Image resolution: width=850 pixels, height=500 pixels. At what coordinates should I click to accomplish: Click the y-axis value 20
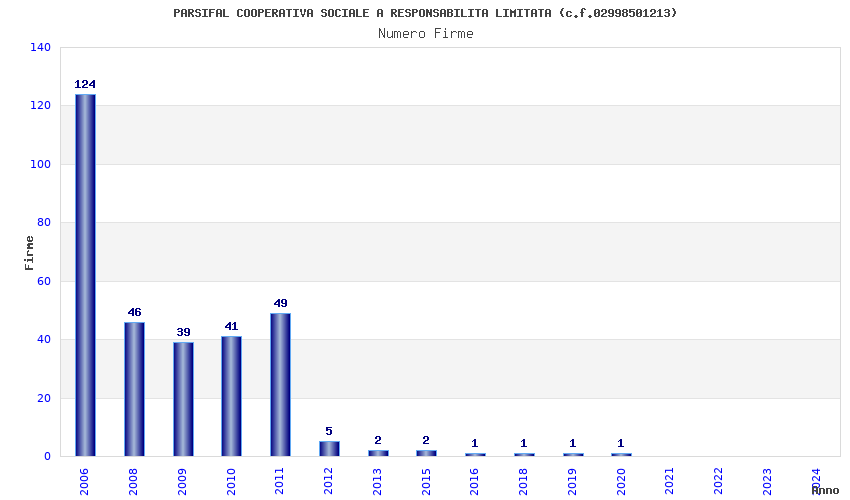pos(44,398)
